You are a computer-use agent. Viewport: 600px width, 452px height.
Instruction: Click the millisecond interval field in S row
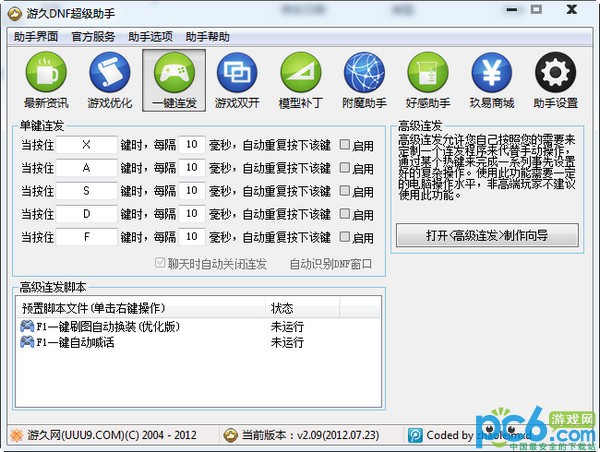tap(192, 191)
